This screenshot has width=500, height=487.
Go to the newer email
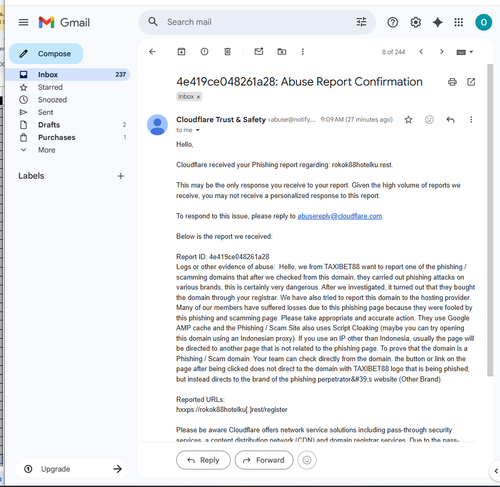coord(421,52)
